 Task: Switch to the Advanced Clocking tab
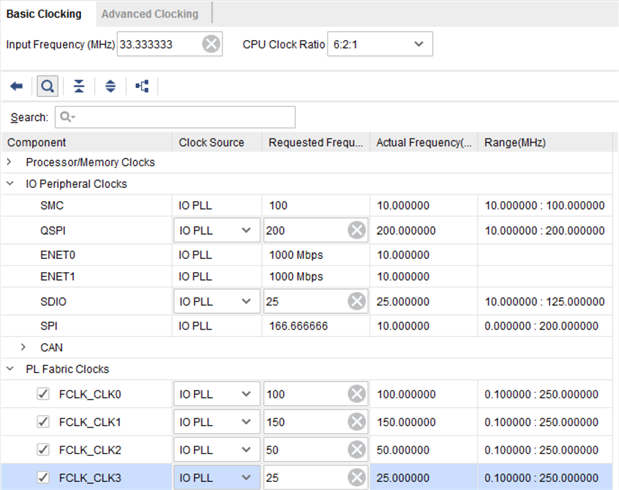150,14
